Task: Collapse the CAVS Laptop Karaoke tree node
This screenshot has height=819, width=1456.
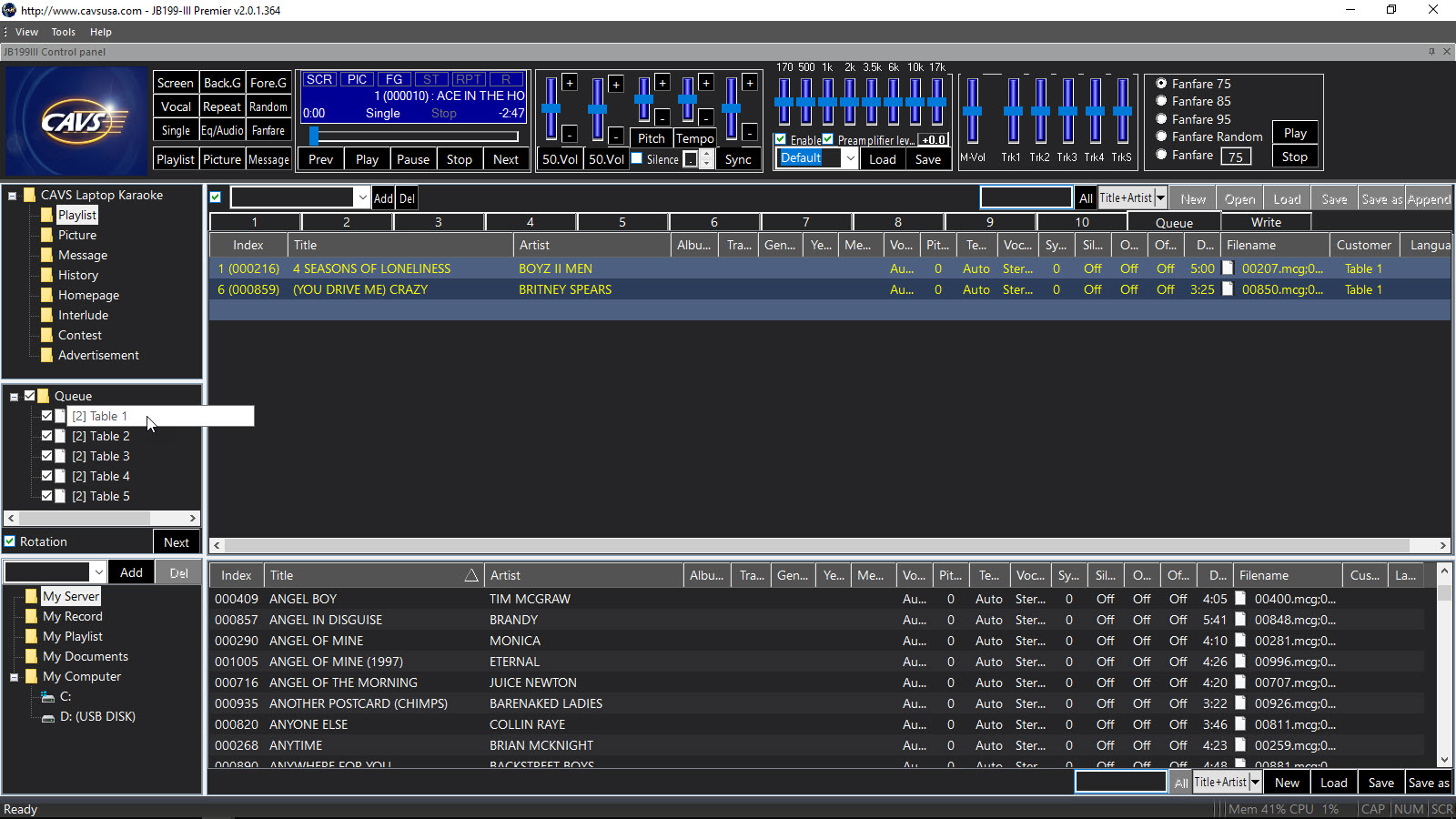Action: pos(13,196)
